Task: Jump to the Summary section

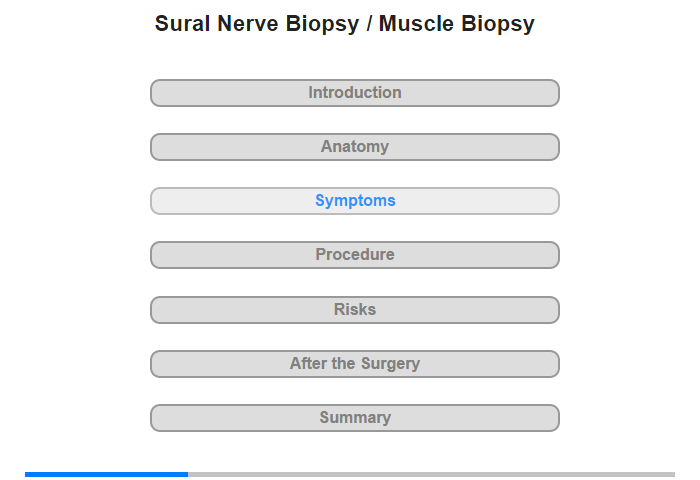Action: [355, 418]
